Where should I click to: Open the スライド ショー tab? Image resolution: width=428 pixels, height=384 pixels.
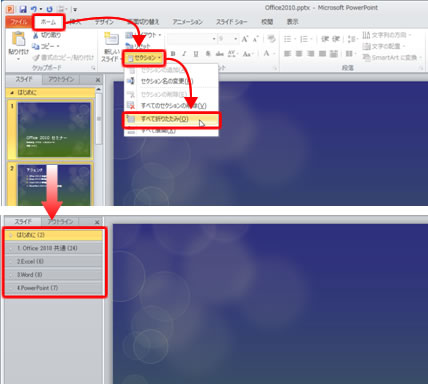pyautogui.click(x=232, y=22)
